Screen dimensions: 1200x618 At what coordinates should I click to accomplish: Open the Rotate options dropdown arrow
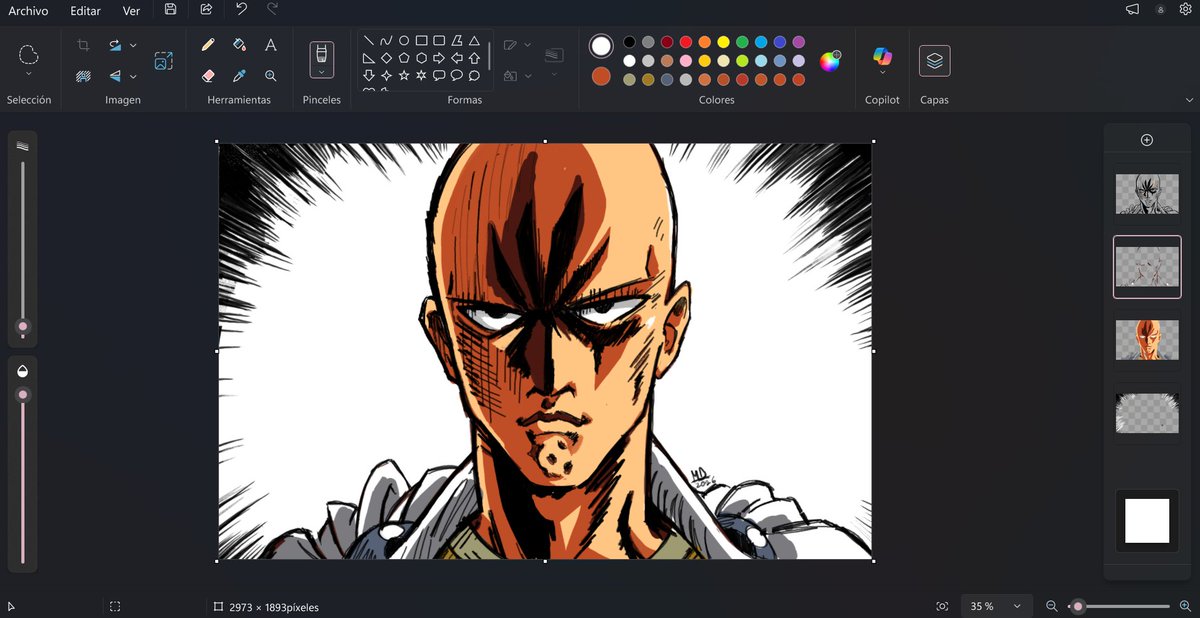(133, 45)
